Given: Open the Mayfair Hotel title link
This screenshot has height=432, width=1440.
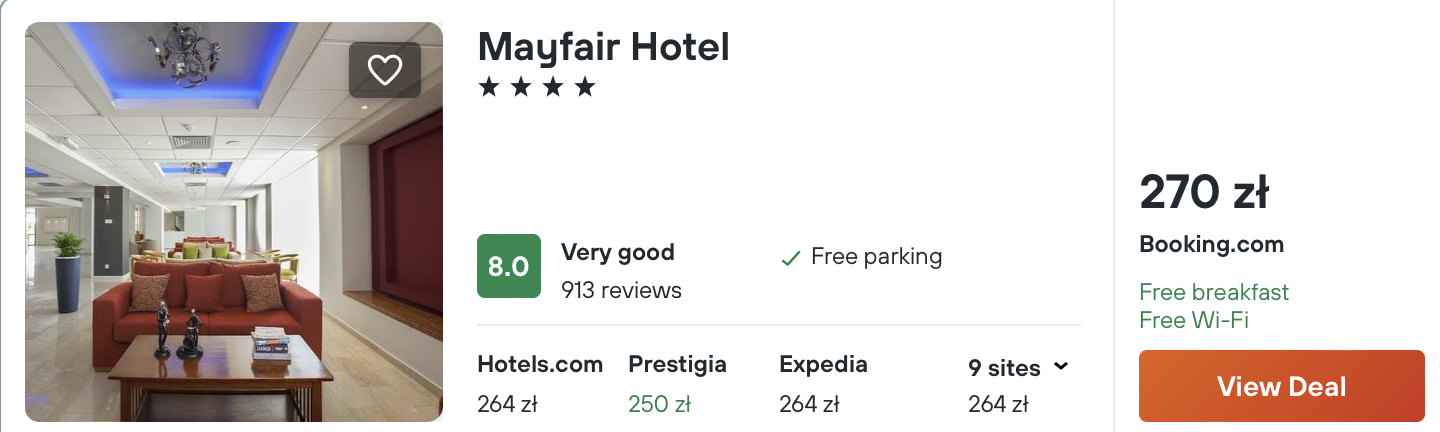Looking at the screenshot, I should (604, 46).
